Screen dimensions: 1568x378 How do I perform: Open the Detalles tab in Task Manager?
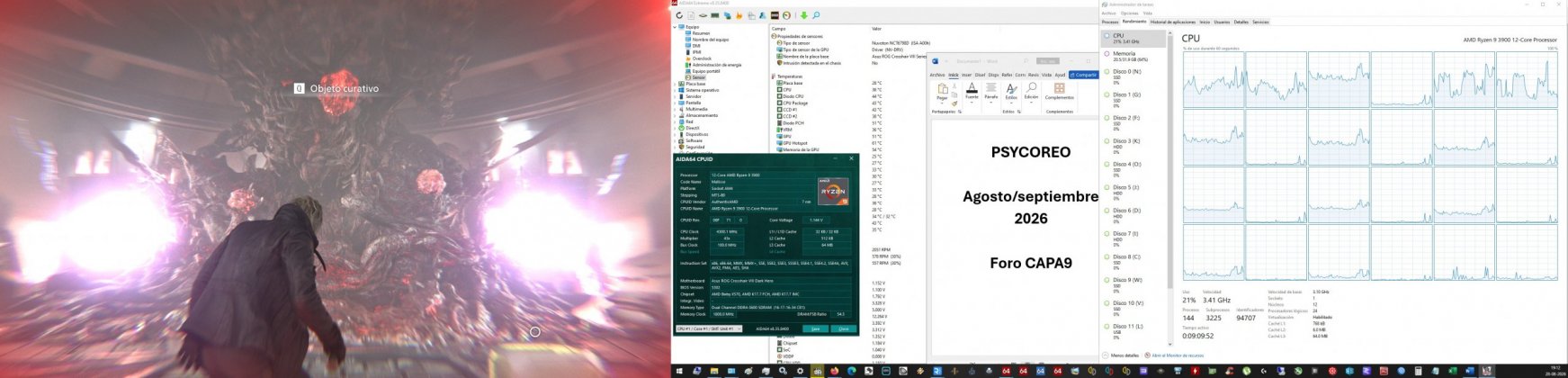point(1241,22)
